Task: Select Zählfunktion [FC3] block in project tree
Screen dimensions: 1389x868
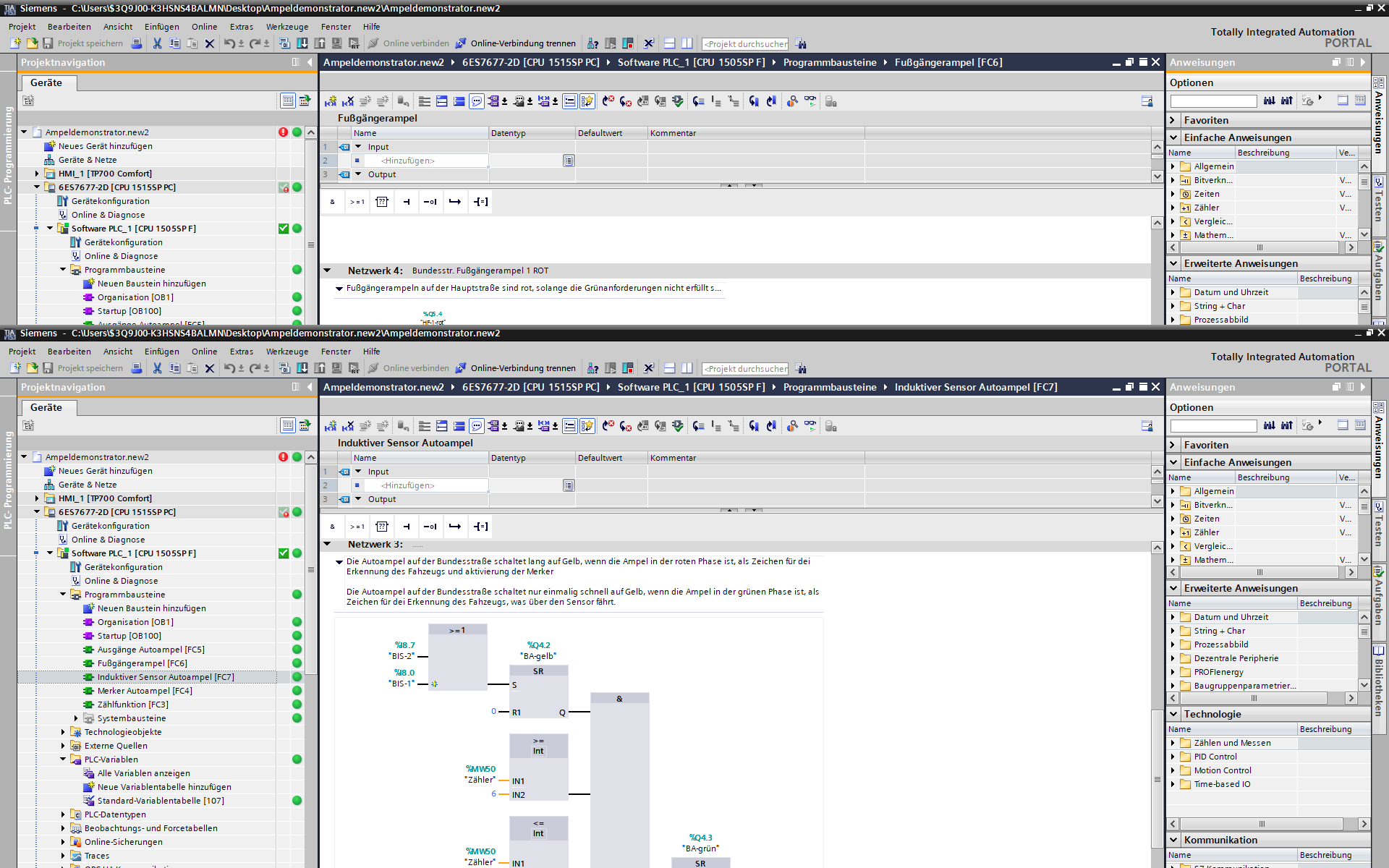Action: (132, 705)
